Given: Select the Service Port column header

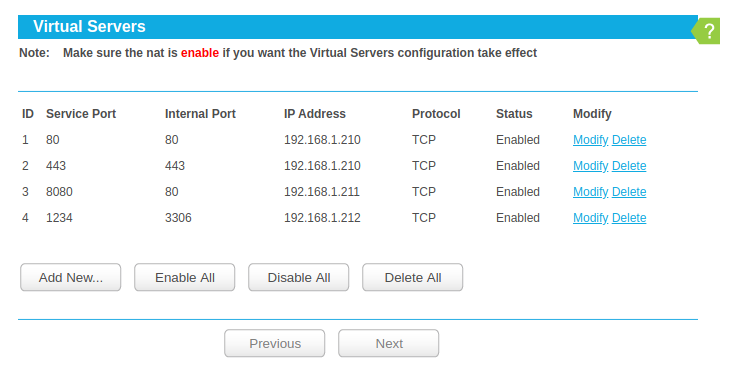Looking at the screenshot, I should tap(81, 114).
